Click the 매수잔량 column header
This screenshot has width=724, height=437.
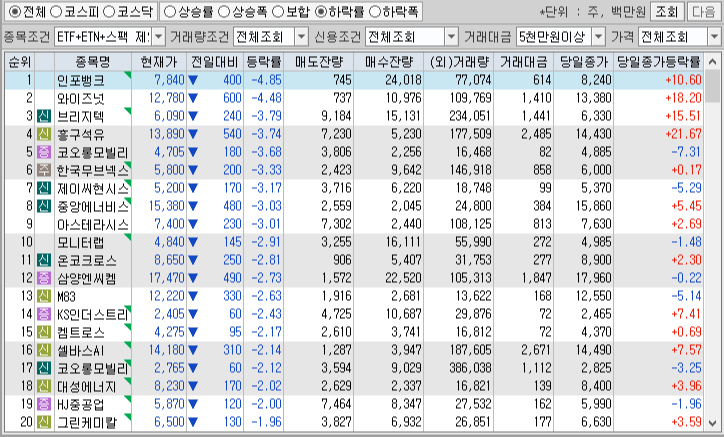pyautogui.click(x=388, y=61)
